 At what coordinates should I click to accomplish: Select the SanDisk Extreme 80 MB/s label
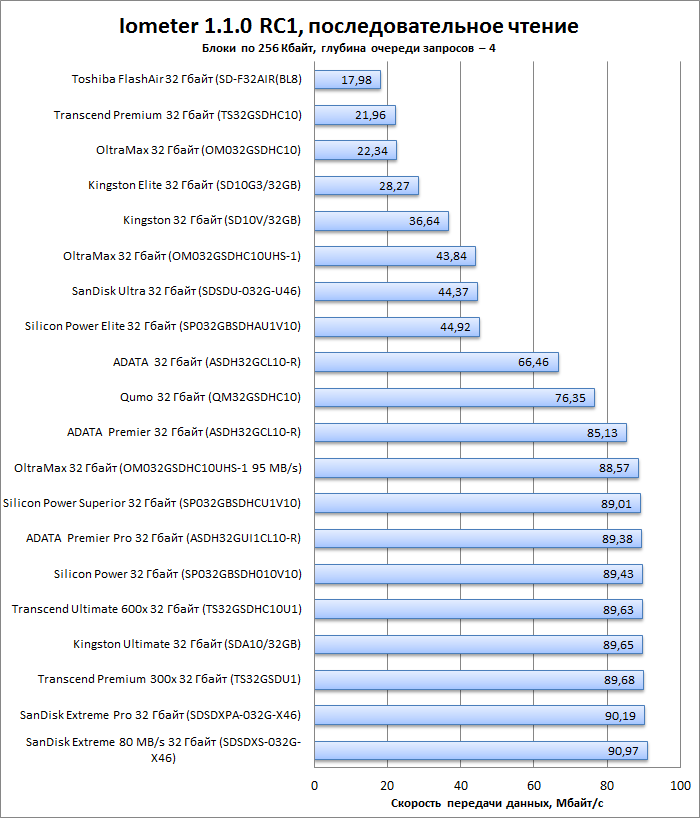[163, 750]
